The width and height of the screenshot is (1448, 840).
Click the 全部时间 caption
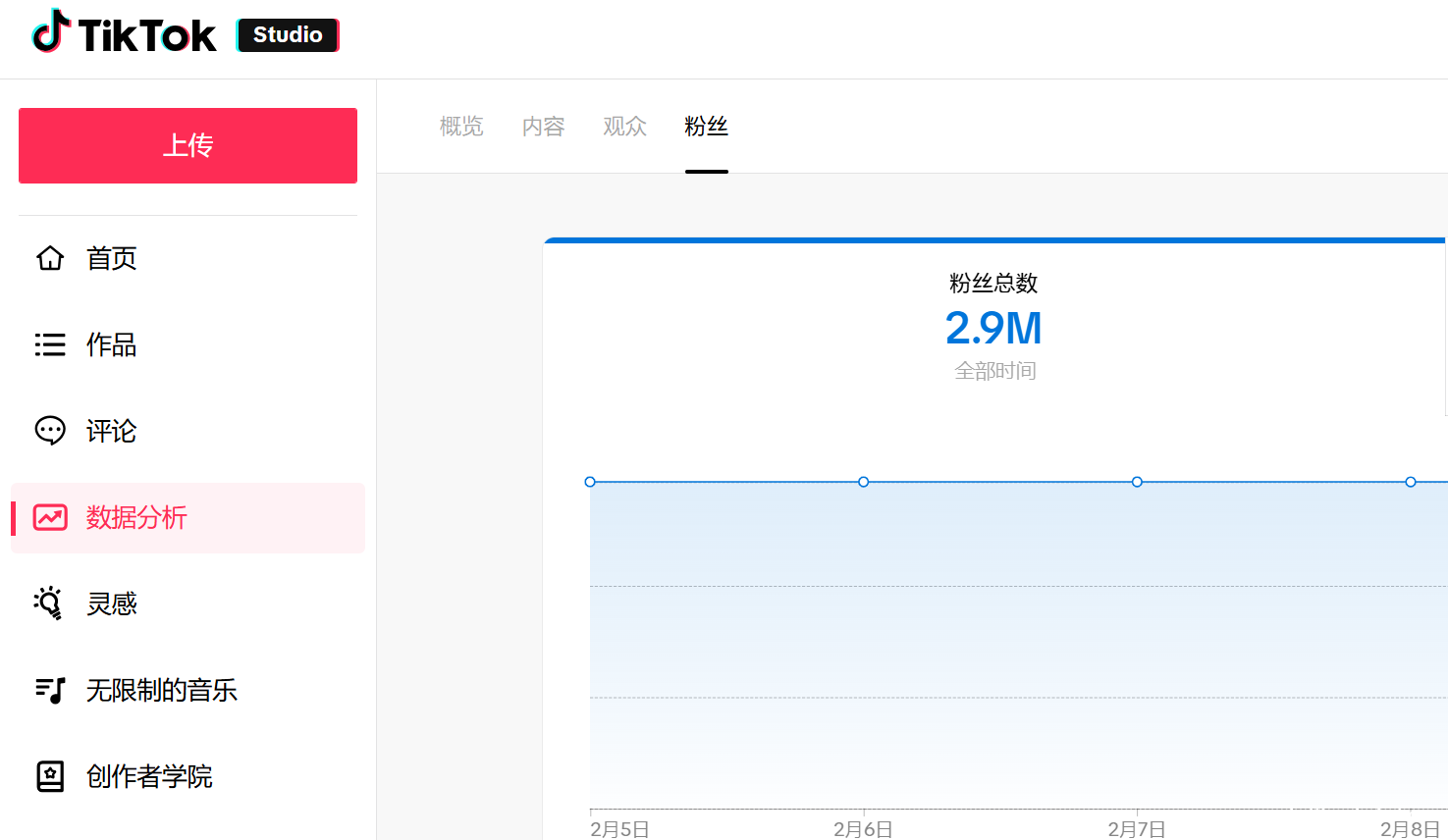click(x=995, y=371)
